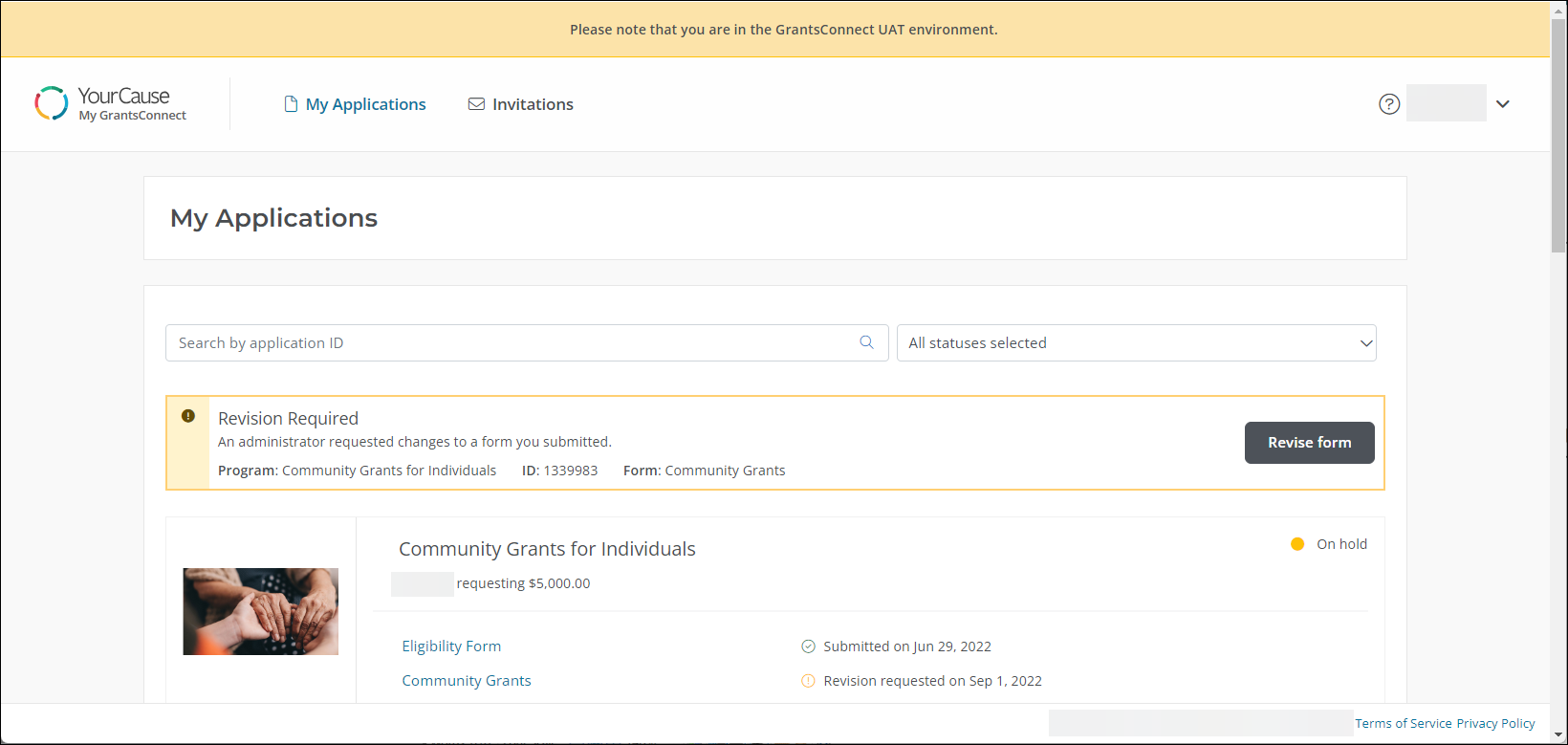Open help via the question mark icon

pyautogui.click(x=1389, y=104)
